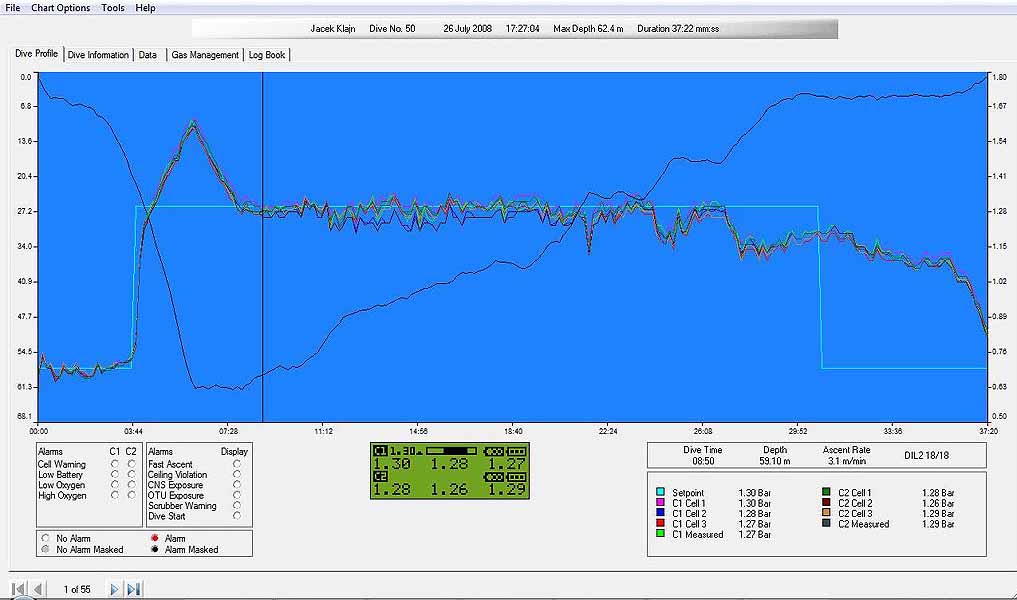This screenshot has width=1017, height=600.
Task: Click the High Oxygen C1 radio indicator
Action: pyautogui.click(x=115, y=495)
